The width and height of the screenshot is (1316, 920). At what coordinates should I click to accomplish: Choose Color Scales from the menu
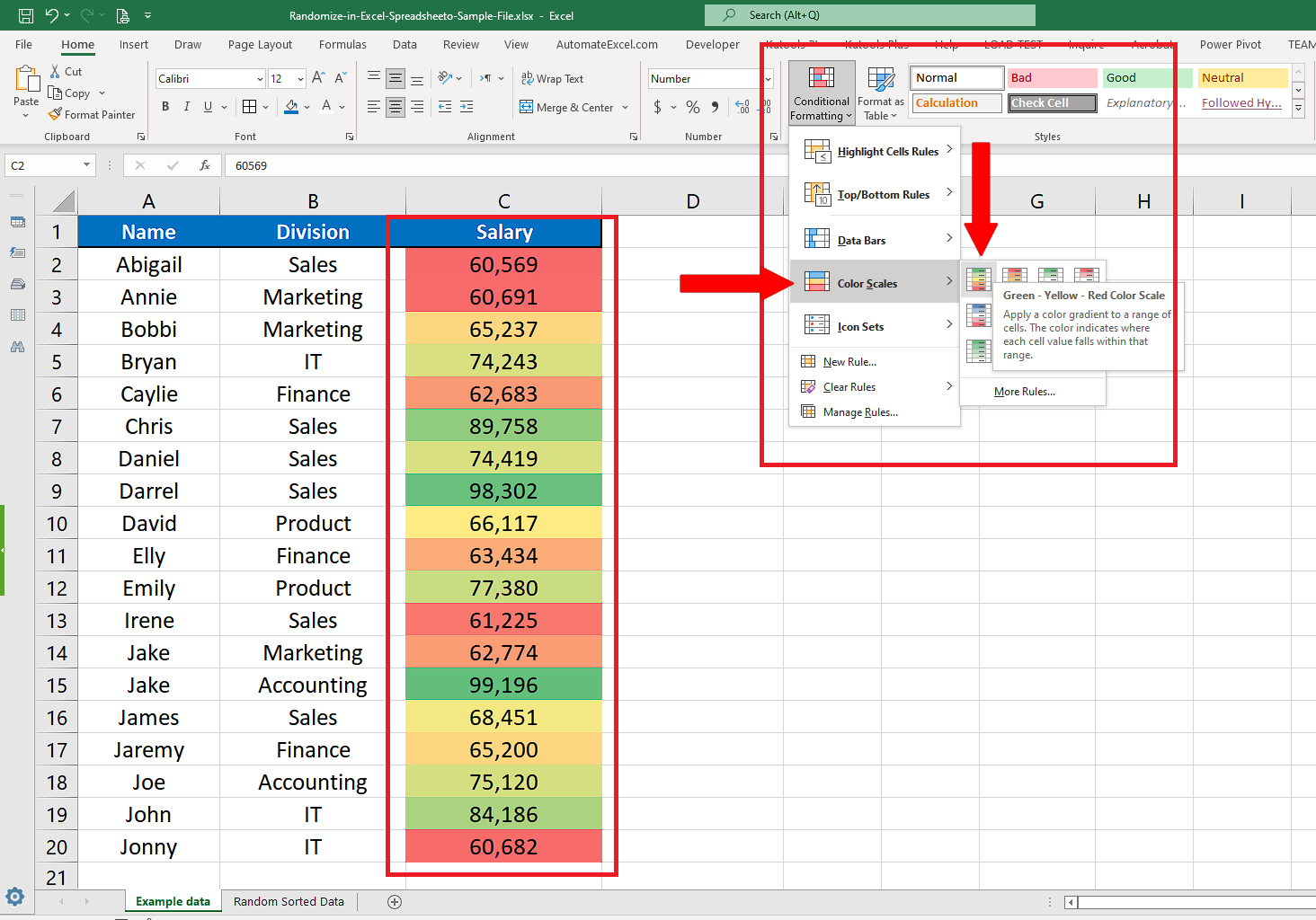[x=867, y=284]
